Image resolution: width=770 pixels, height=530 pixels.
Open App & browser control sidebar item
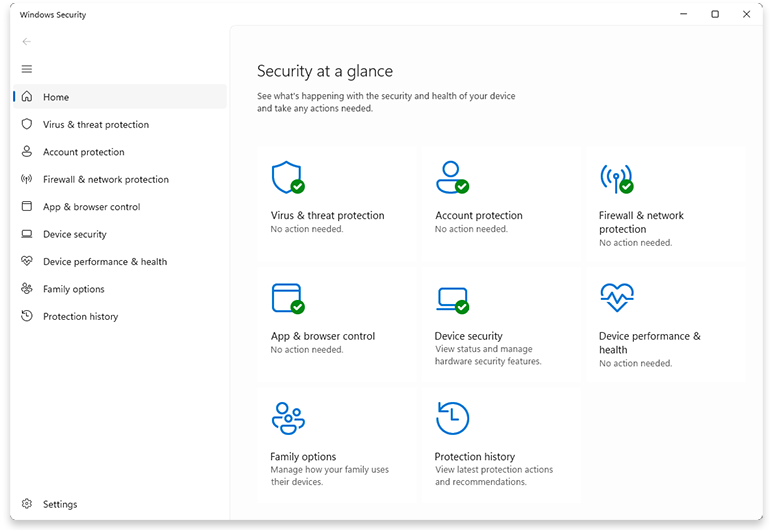pos(91,207)
